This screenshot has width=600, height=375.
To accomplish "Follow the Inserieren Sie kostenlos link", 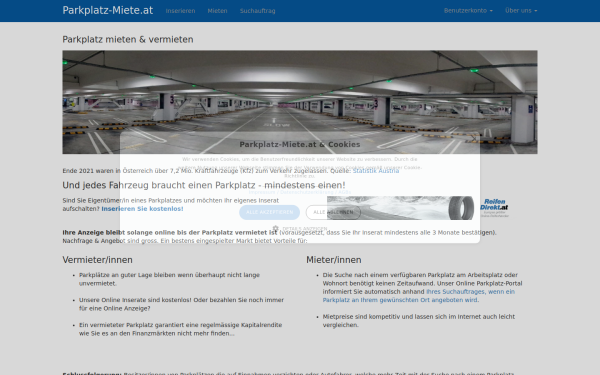I will point(142,209).
